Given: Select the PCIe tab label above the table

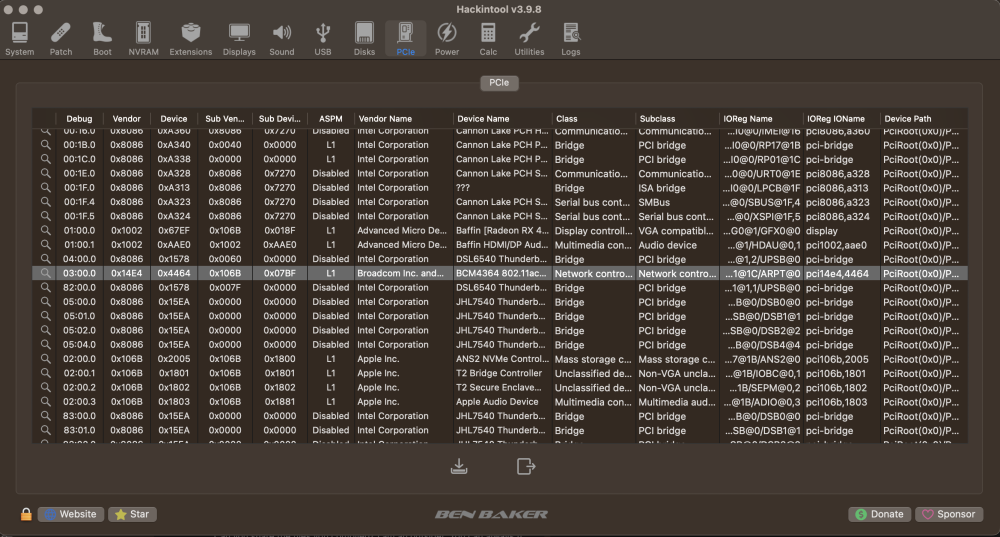Looking at the screenshot, I should point(499,83).
